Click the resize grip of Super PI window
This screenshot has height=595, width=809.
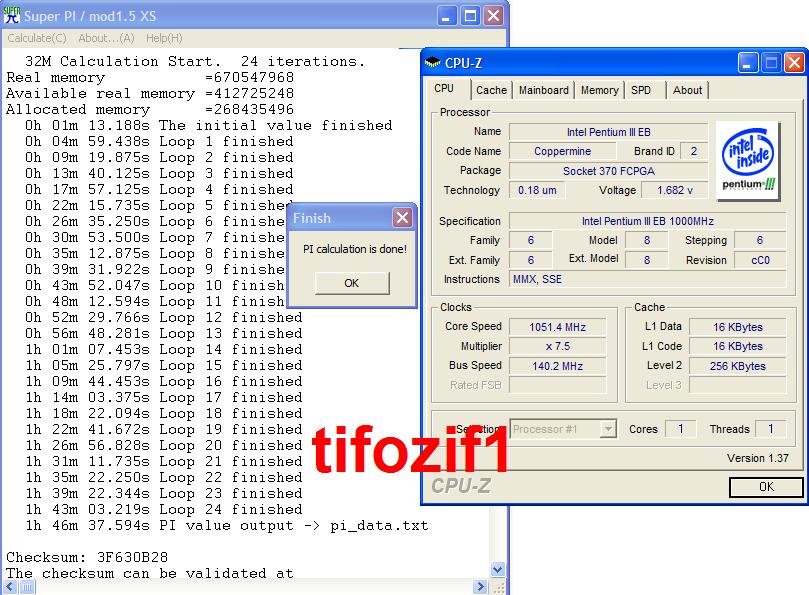click(498, 587)
